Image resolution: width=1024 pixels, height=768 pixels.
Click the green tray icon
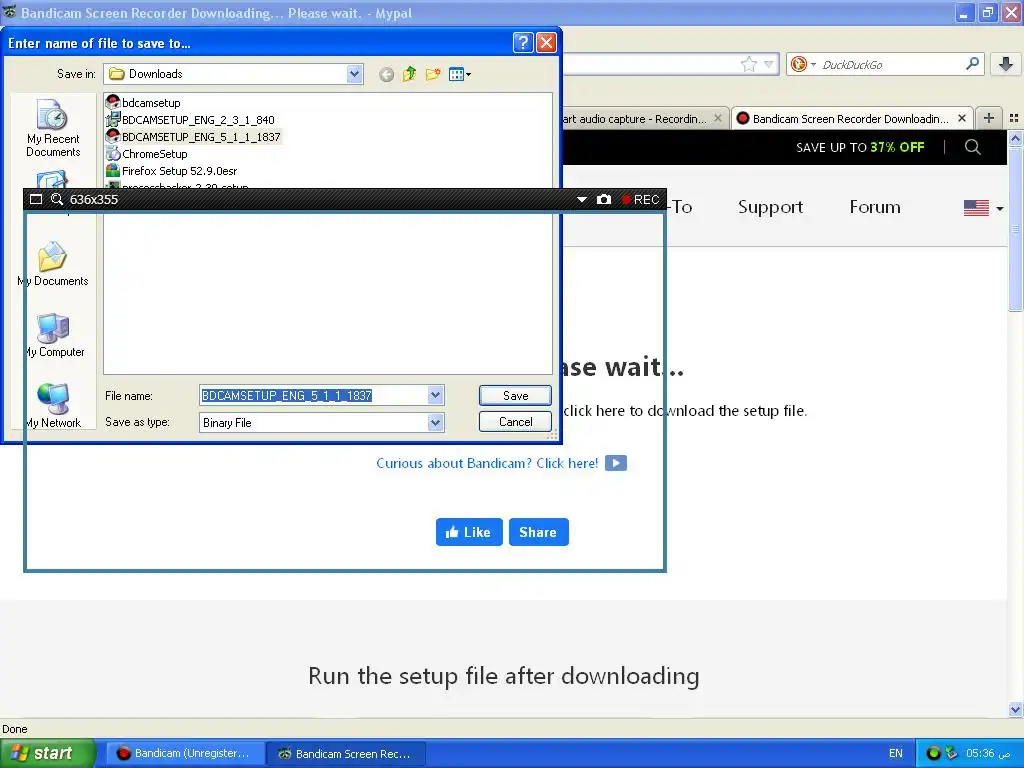pos(933,753)
